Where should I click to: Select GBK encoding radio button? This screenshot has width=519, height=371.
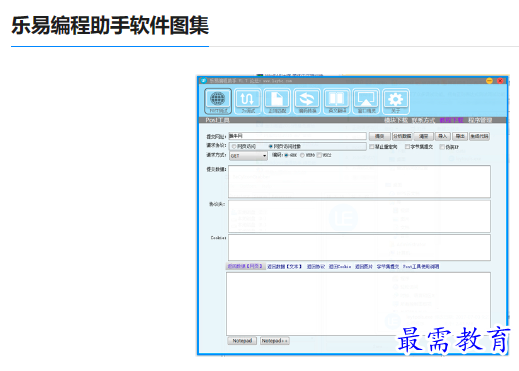tap(287, 155)
